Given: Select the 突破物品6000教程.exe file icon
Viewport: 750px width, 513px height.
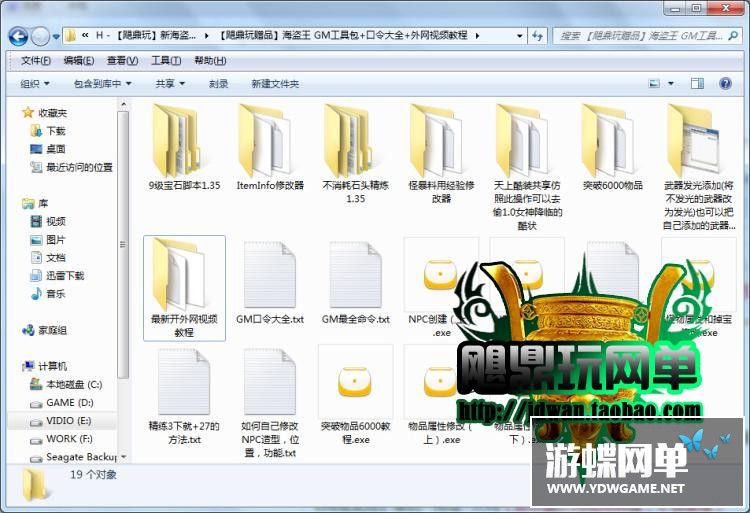Looking at the screenshot, I should 355,382.
